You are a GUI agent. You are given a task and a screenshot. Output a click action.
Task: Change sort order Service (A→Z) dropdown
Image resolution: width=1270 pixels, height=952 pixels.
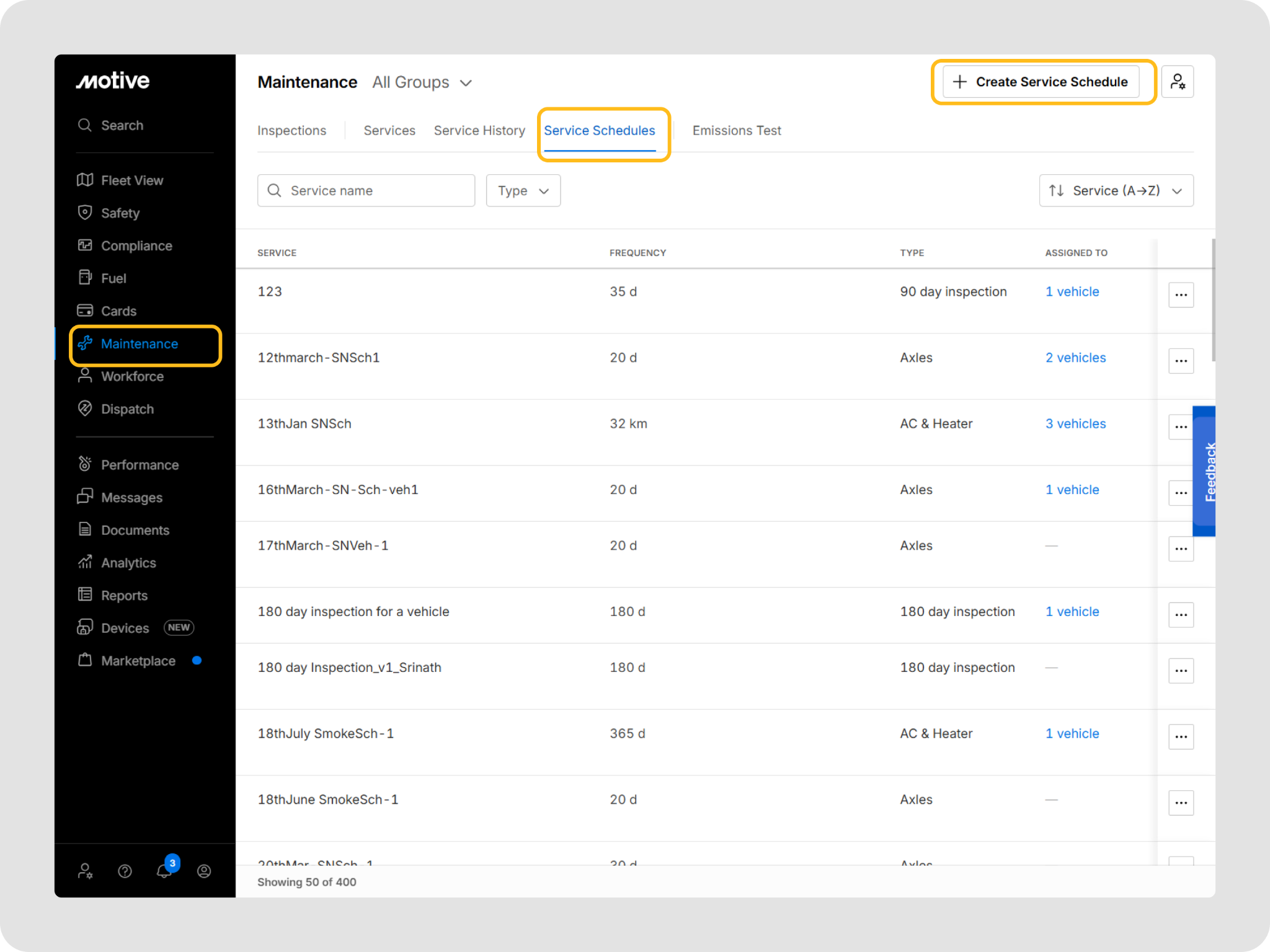[1116, 191]
